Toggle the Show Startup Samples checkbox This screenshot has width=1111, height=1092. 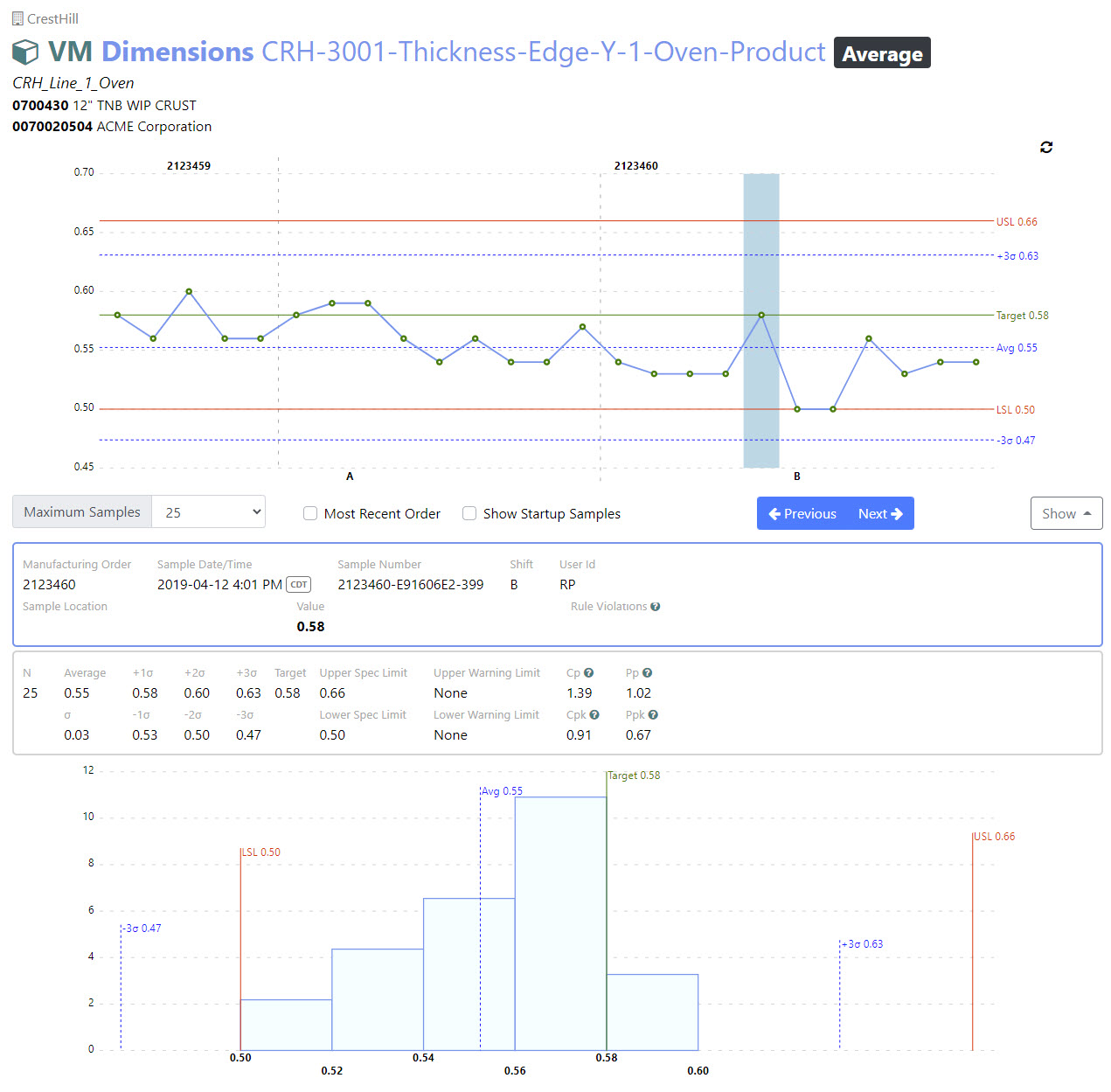pos(469,513)
